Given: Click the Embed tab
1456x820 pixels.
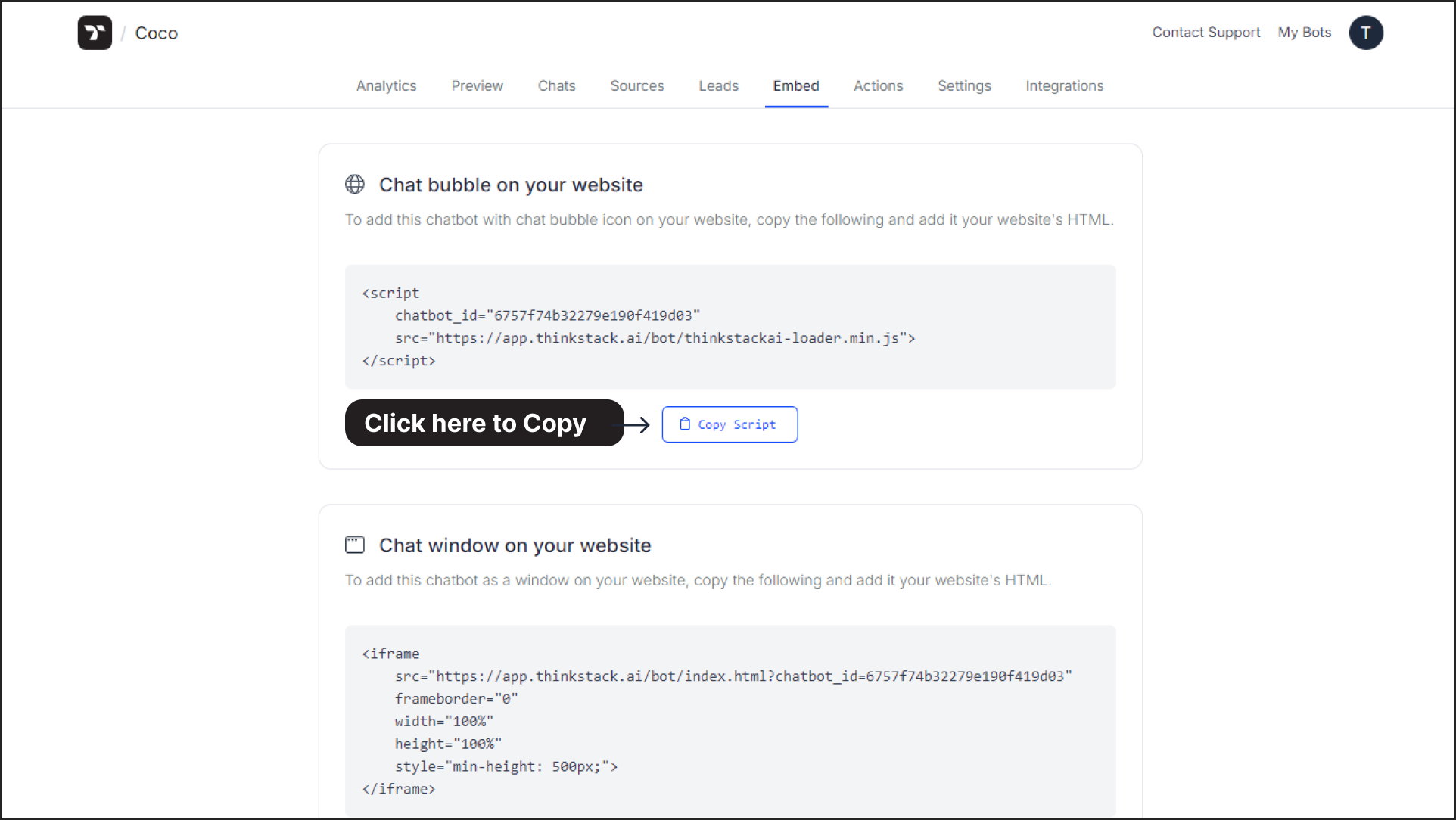Looking at the screenshot, I should click(797, 86).
